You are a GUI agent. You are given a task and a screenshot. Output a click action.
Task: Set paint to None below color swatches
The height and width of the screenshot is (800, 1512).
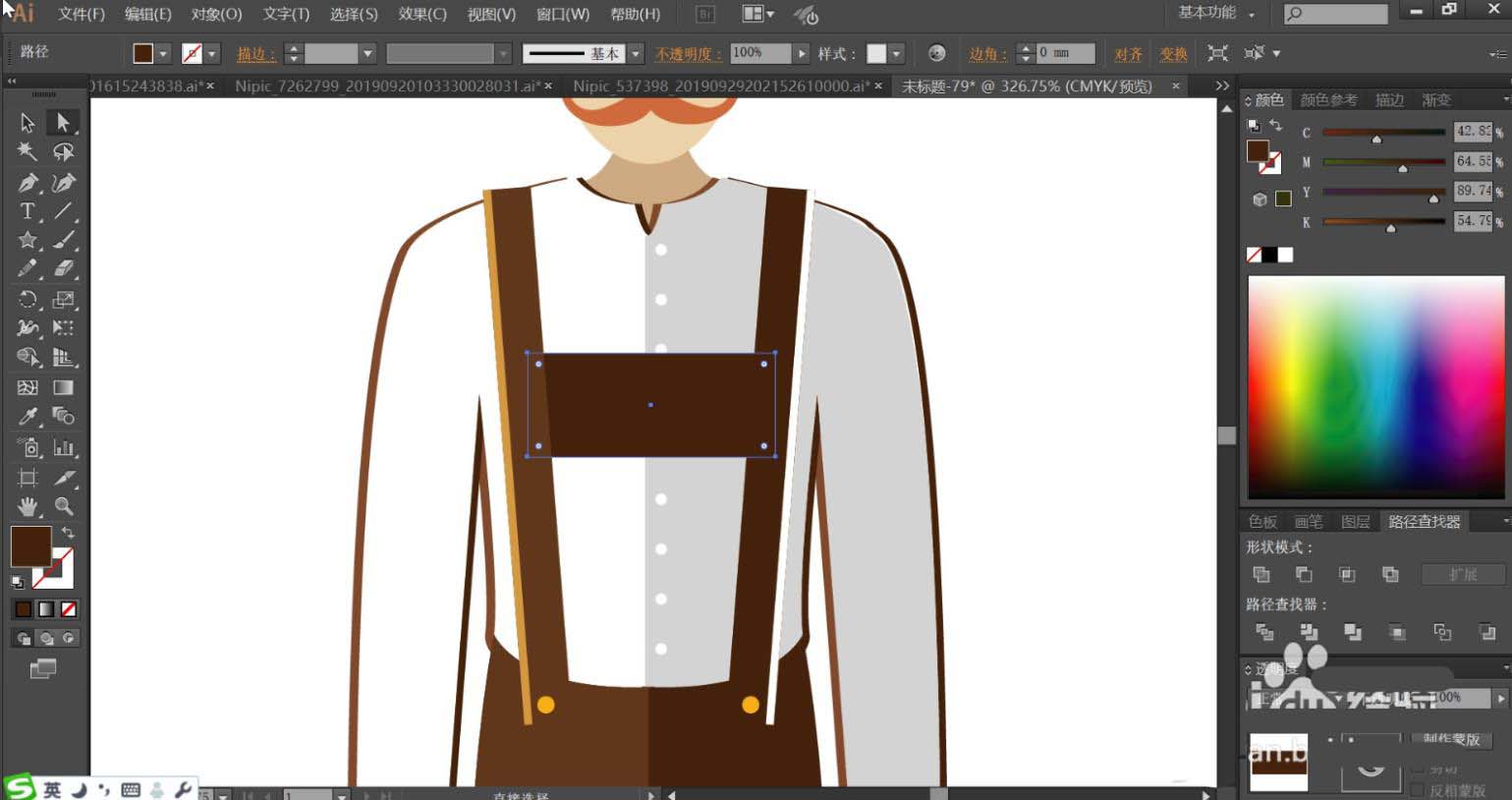coord(69,609)
